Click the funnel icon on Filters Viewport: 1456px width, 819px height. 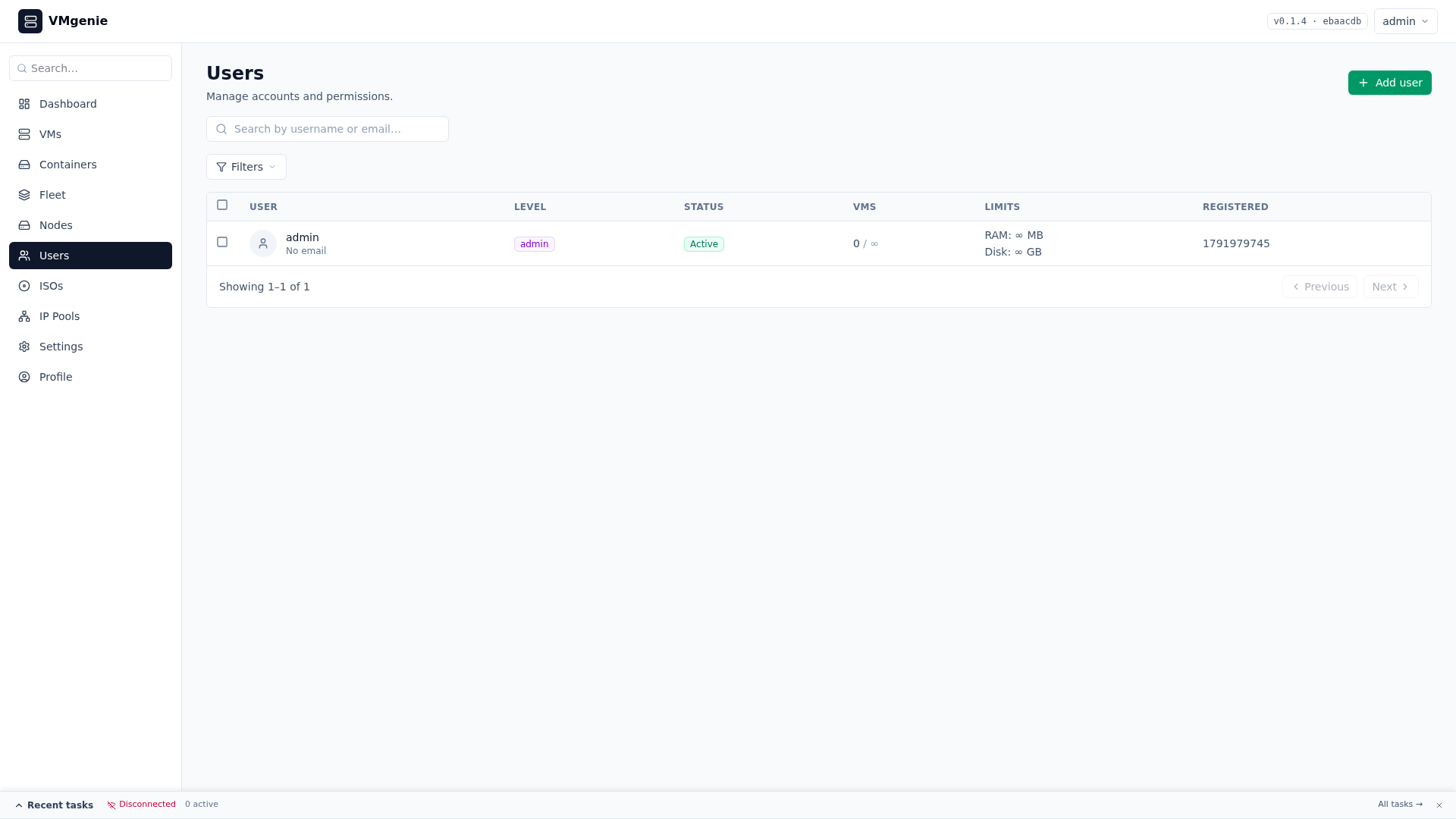[221, 167]
